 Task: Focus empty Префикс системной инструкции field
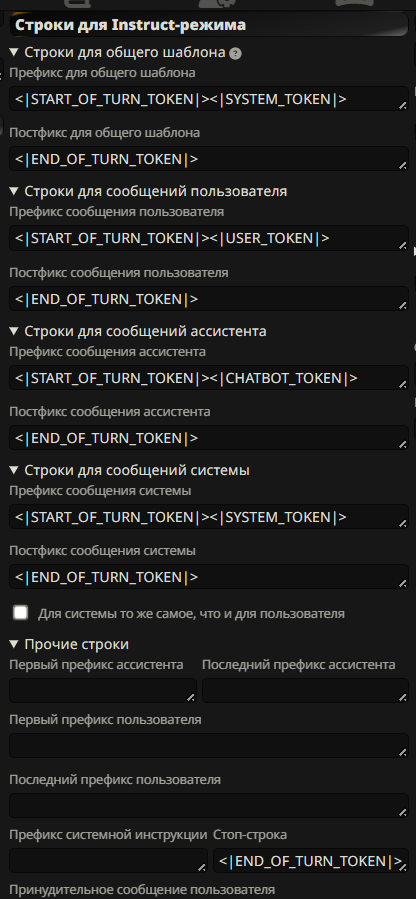click(108, 861)
